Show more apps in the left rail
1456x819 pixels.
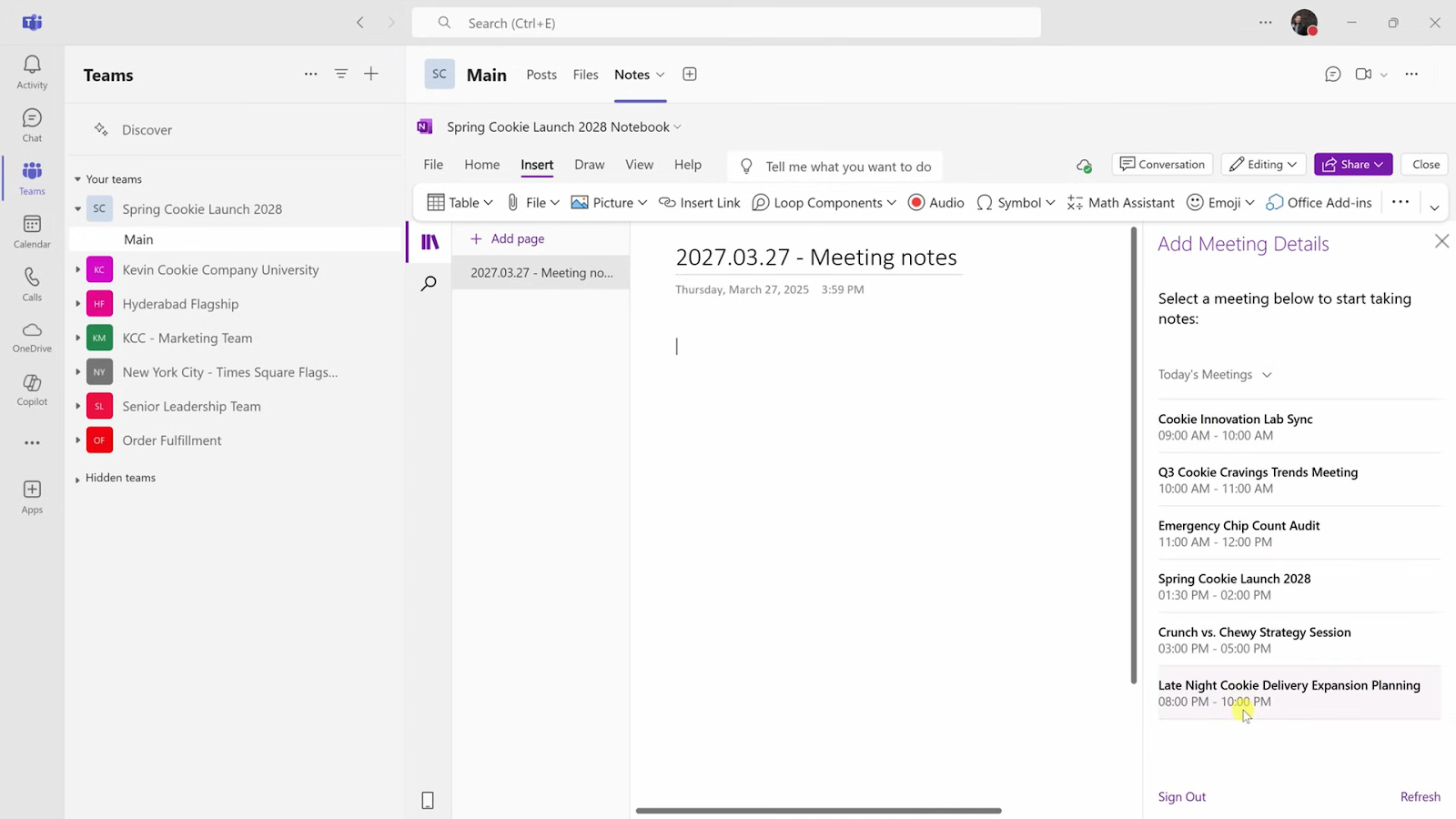32,443
